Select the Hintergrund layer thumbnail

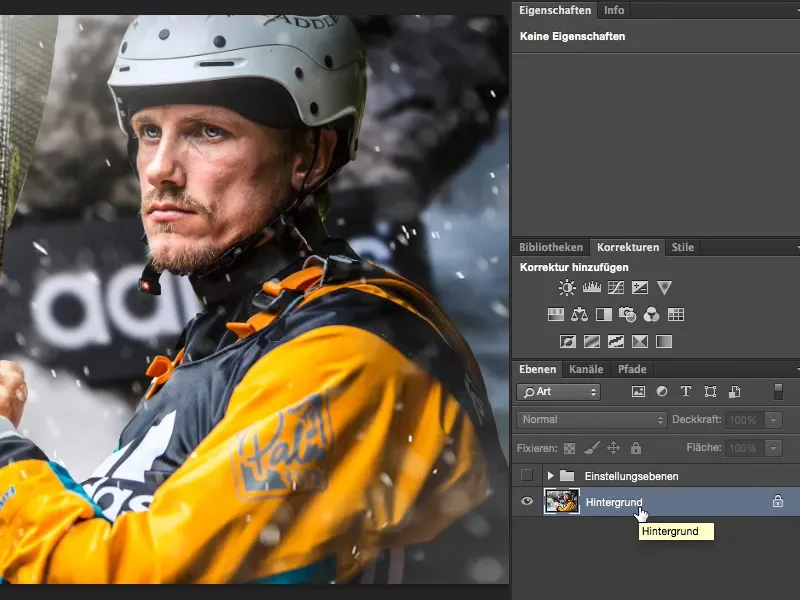(x=561, y=502)
